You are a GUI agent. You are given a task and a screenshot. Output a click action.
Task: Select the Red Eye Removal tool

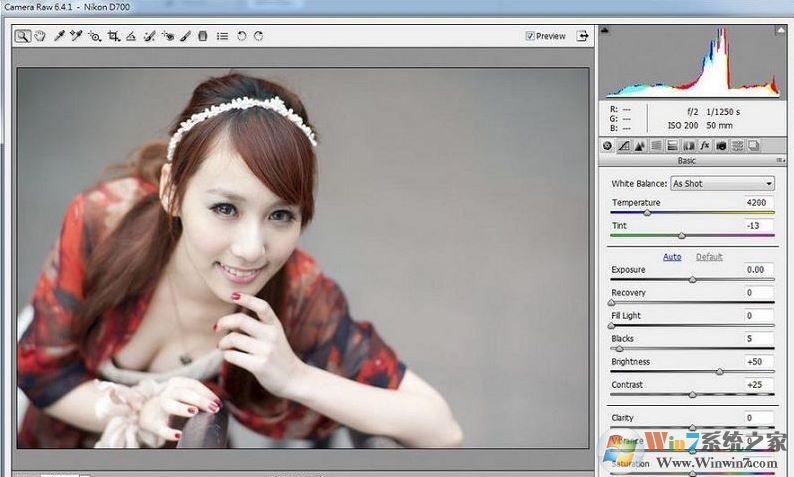pos(168,36)
